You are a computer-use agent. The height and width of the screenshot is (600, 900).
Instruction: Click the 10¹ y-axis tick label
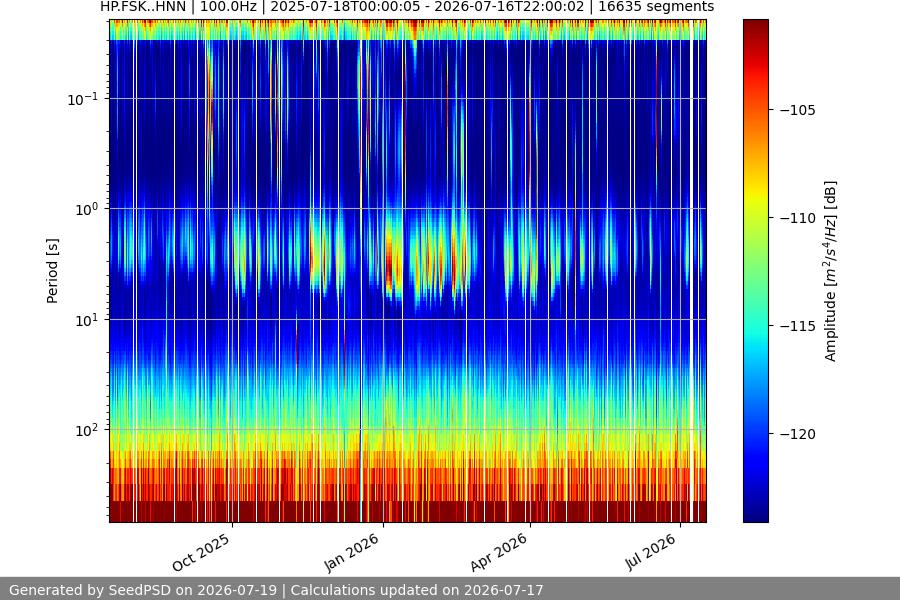tap(86, 320)
